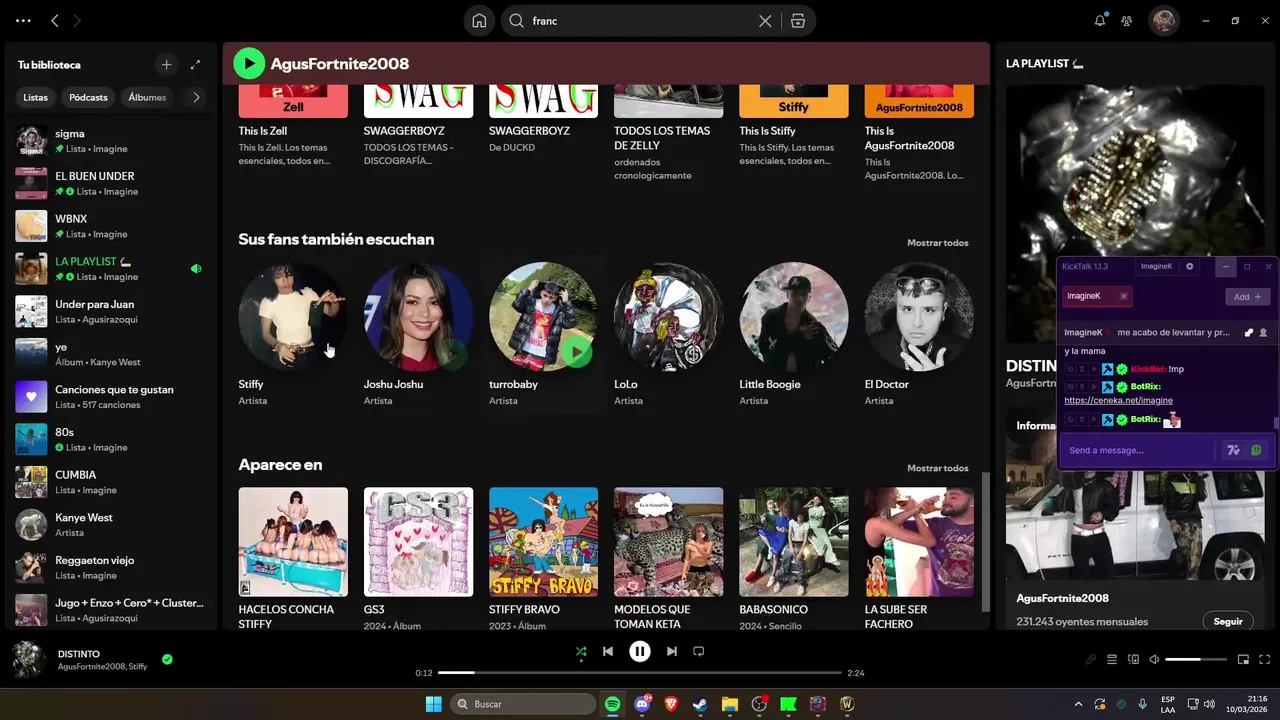Open Under para Juan playlist
Screen dimensions: 1280x720
(x=110, y=311)
